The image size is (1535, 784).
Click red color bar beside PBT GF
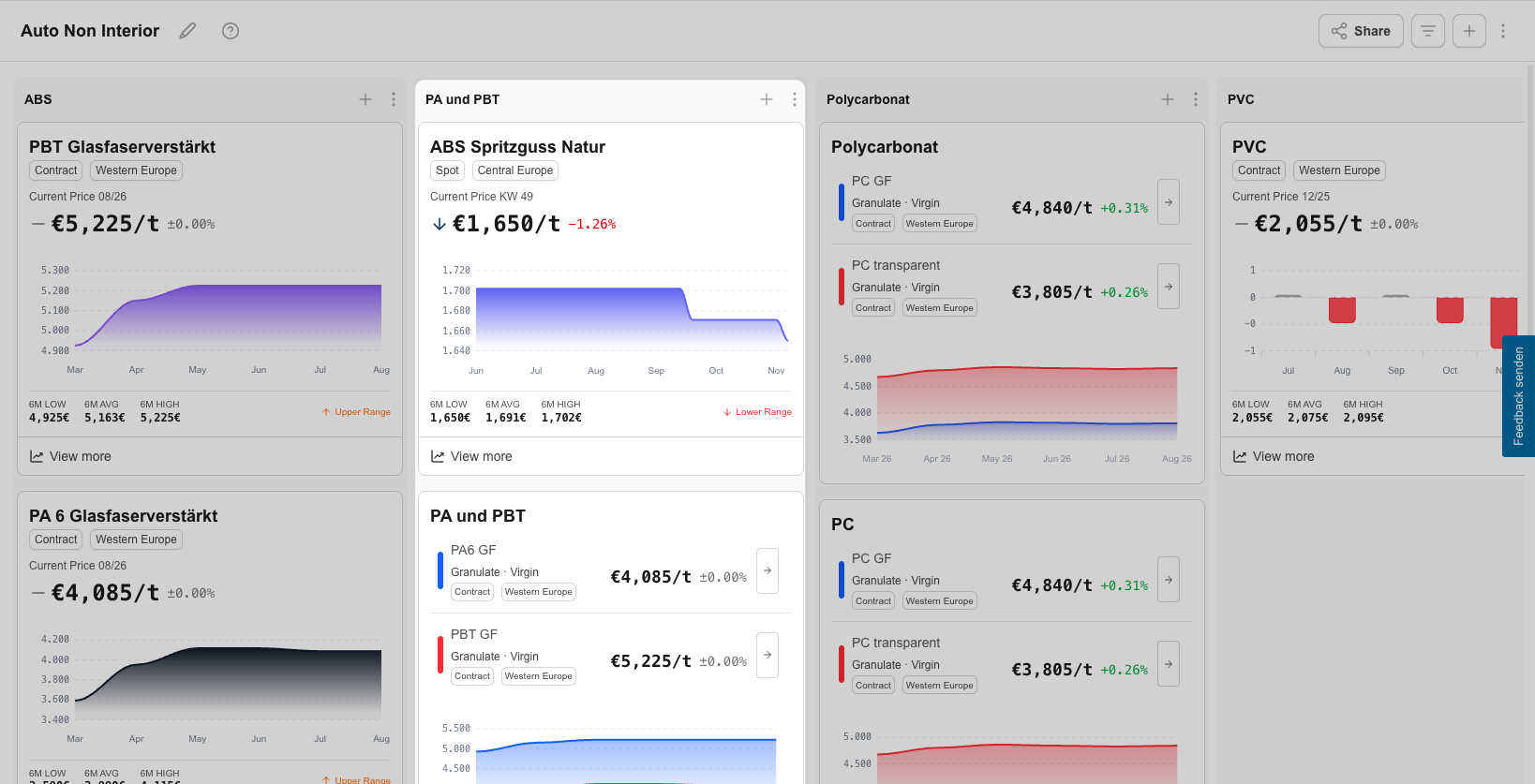440,656
